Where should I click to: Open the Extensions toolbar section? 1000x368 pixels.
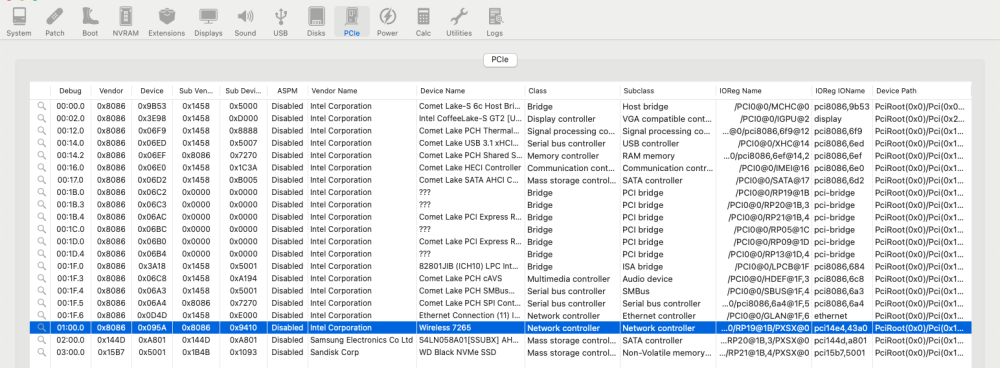pos(166,22)
